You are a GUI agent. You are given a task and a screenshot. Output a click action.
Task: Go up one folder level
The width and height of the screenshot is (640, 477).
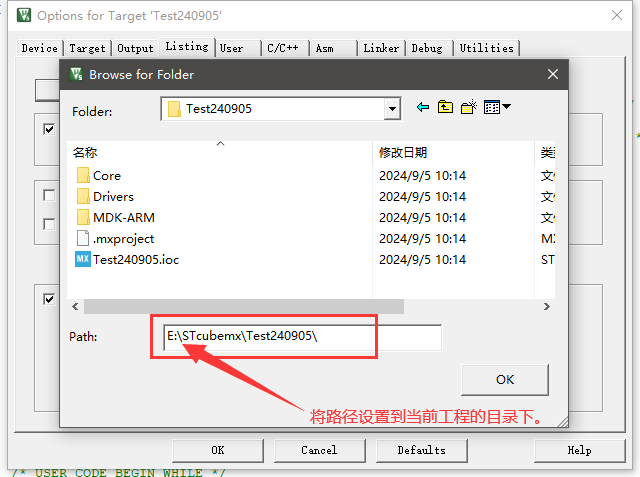pyautogui.click(x=445, y=108)
